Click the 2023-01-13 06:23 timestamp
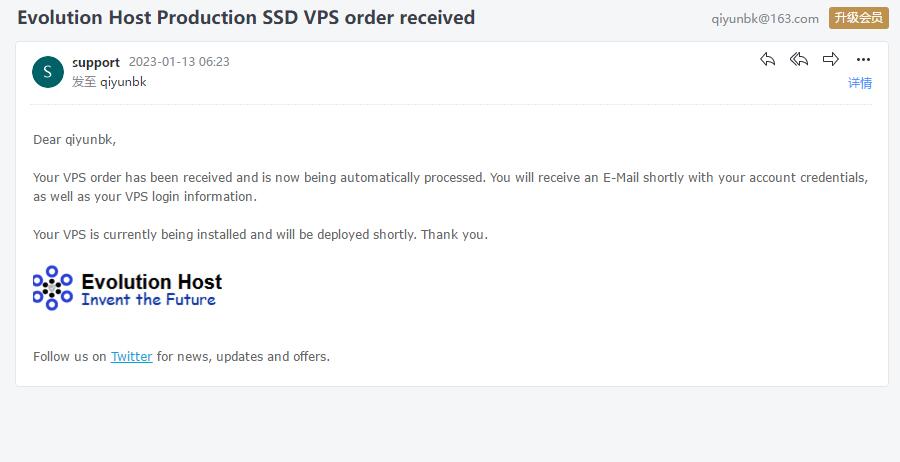 (179, 61)
